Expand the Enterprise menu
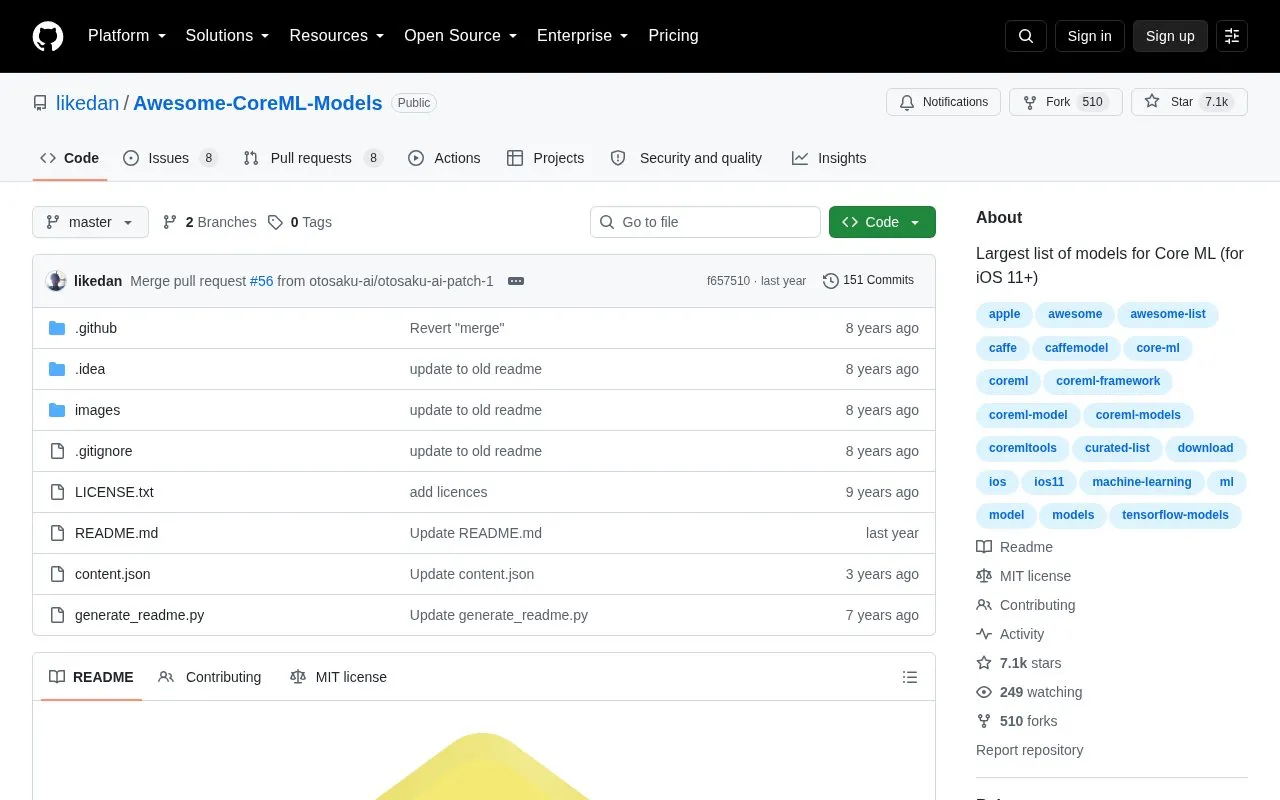The height and width of the screenshot is (800, 1280). [583, 36]
